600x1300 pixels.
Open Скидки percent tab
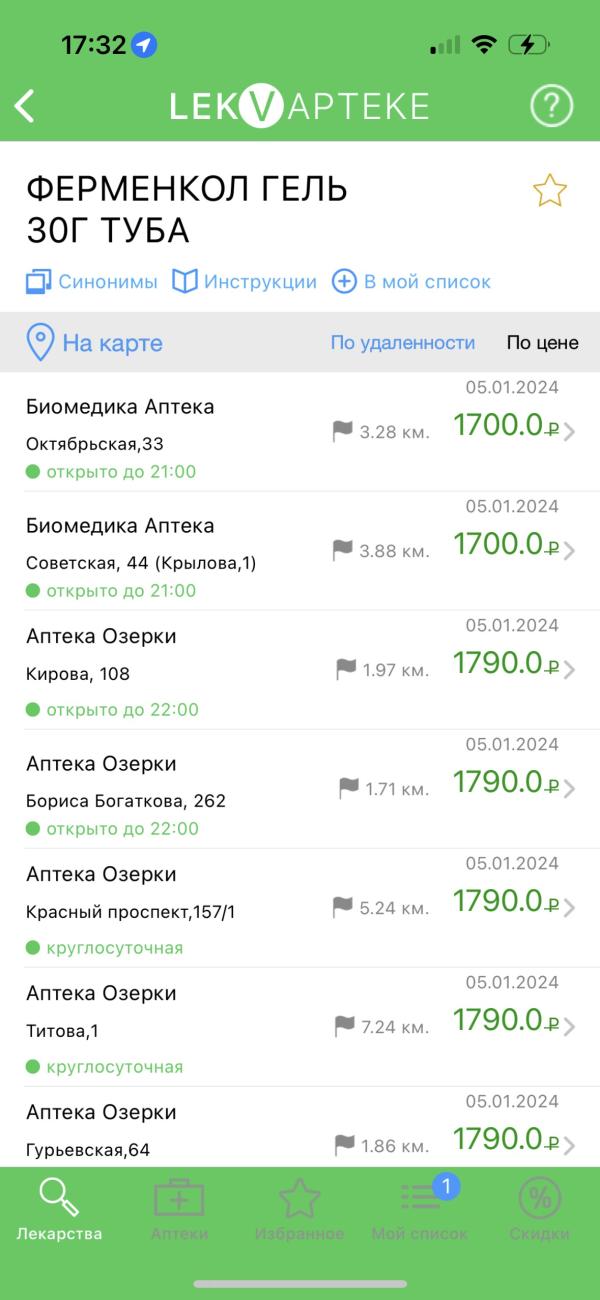click(540, 1210)
